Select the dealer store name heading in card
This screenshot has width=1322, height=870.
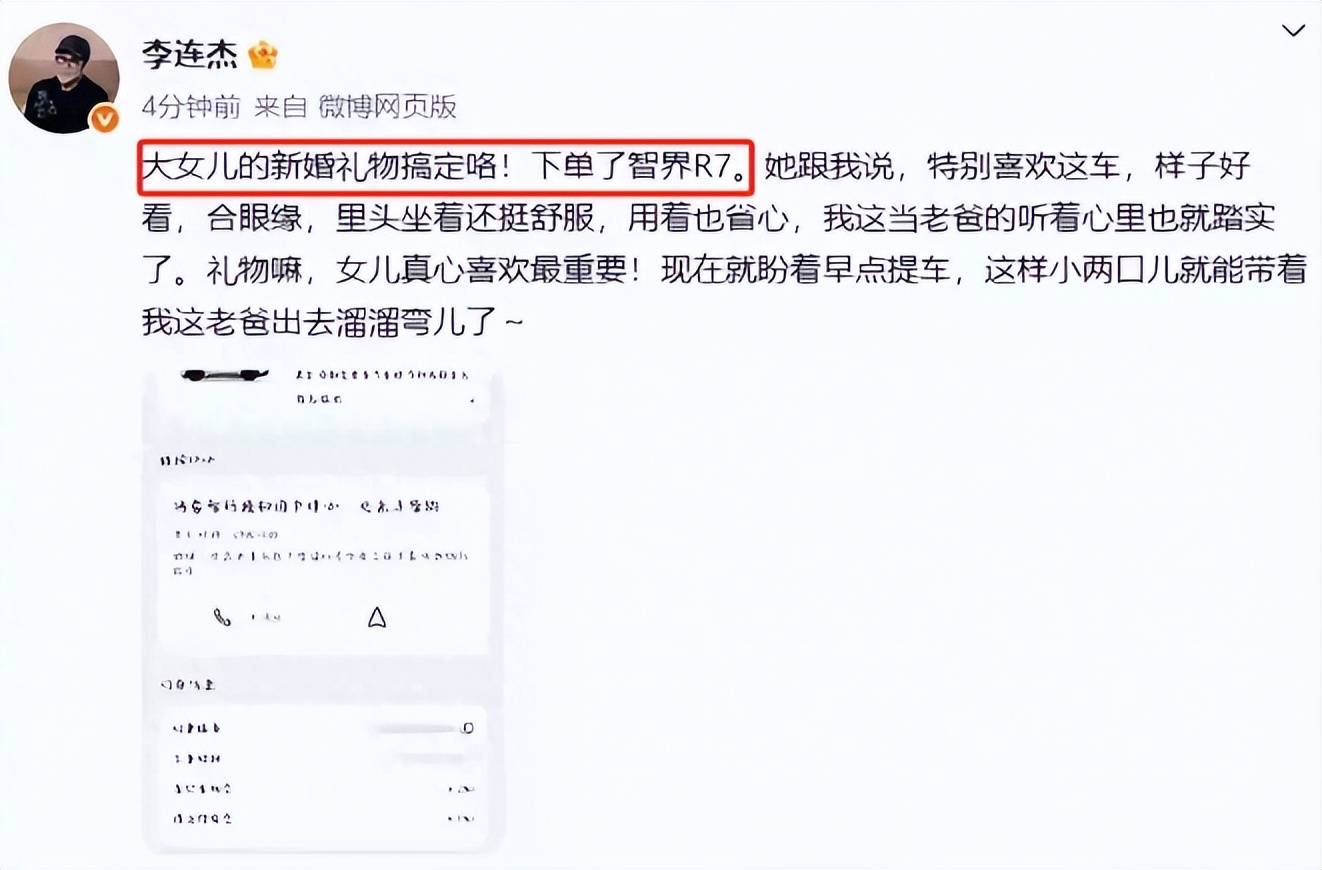[x=306, y=506]
